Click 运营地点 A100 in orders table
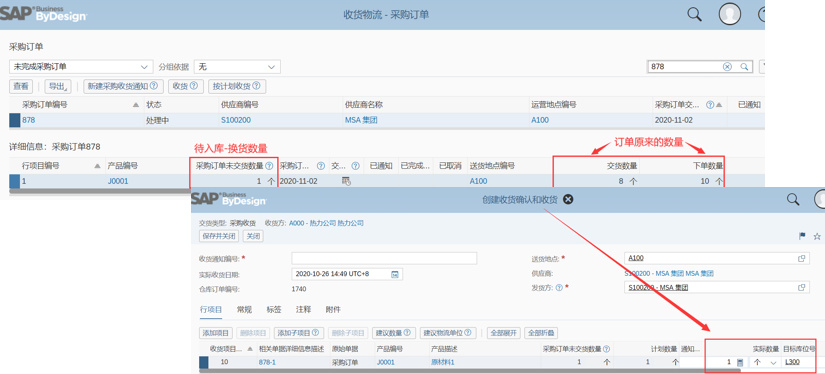 click(540, 120)
